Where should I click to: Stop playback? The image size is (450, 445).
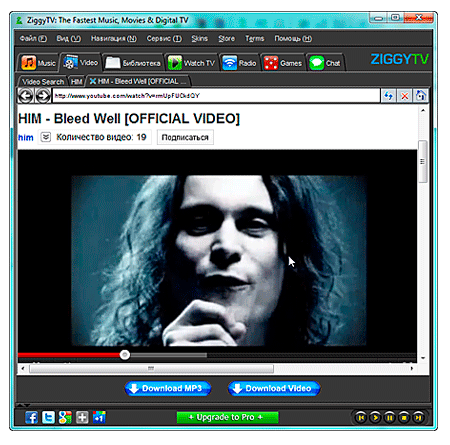(404, 417)
